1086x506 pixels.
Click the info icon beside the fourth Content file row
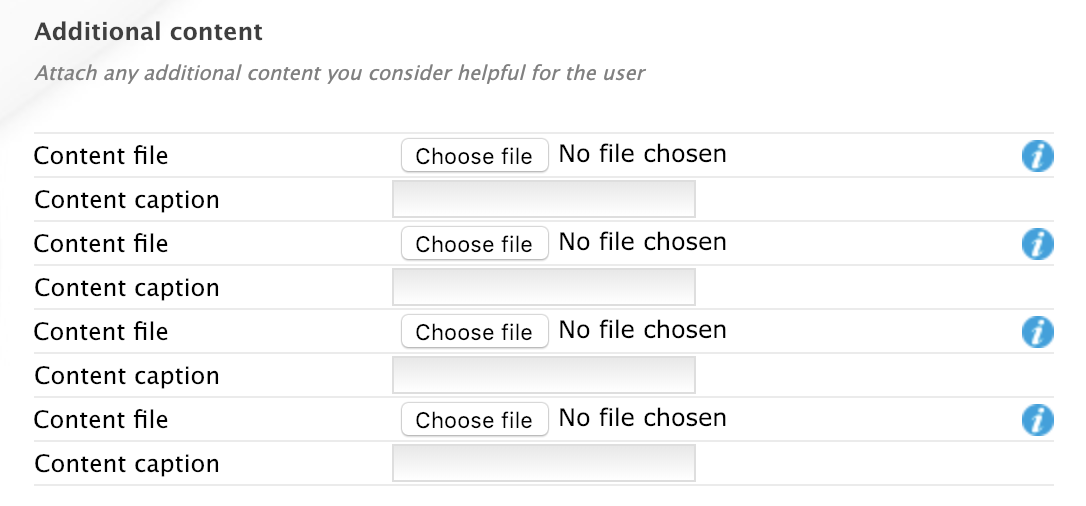(x=1037, y=420)
